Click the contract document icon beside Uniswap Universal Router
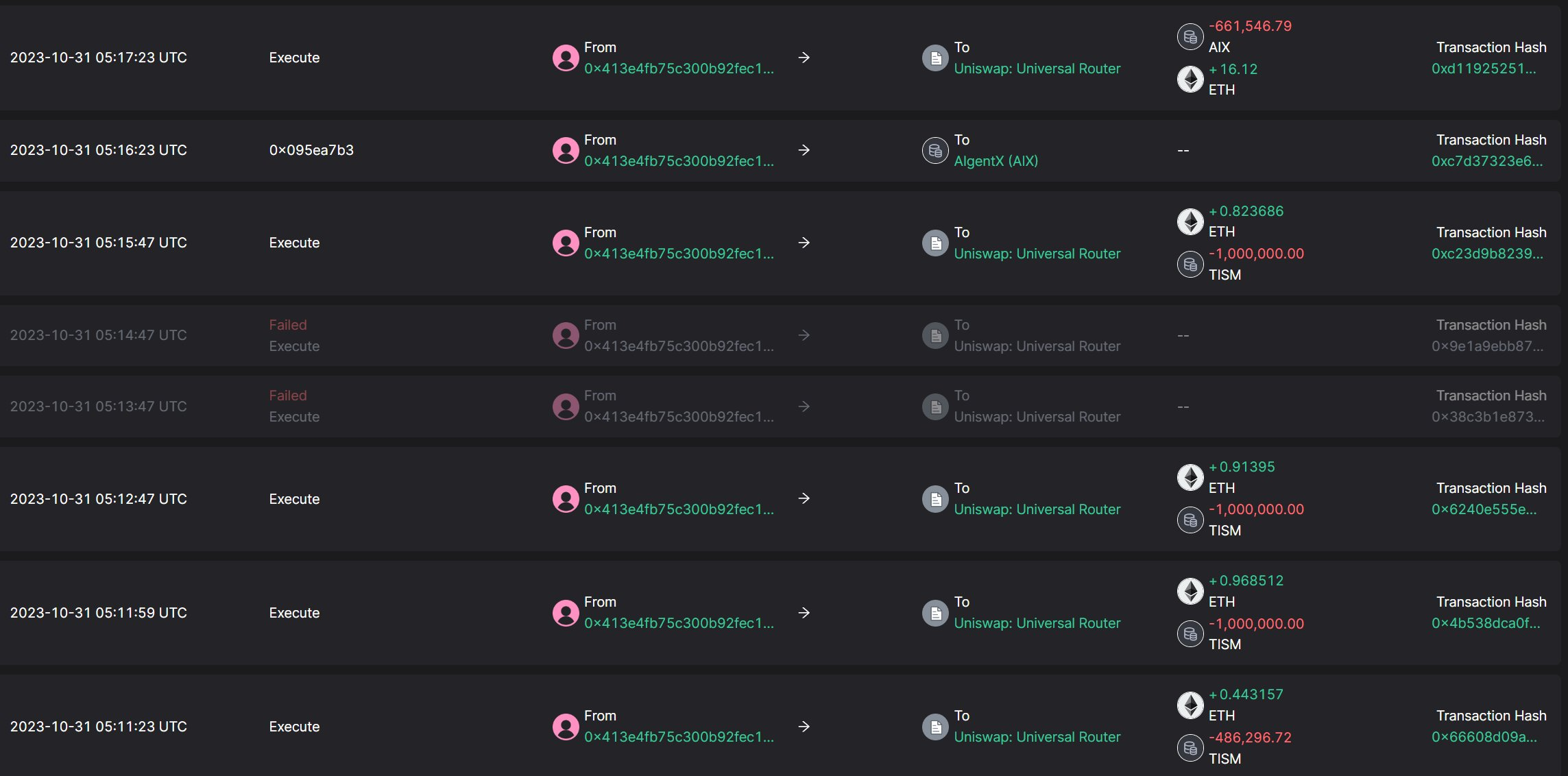The width and height of the screenshot is (1568, 776). (x=935, y=58)
